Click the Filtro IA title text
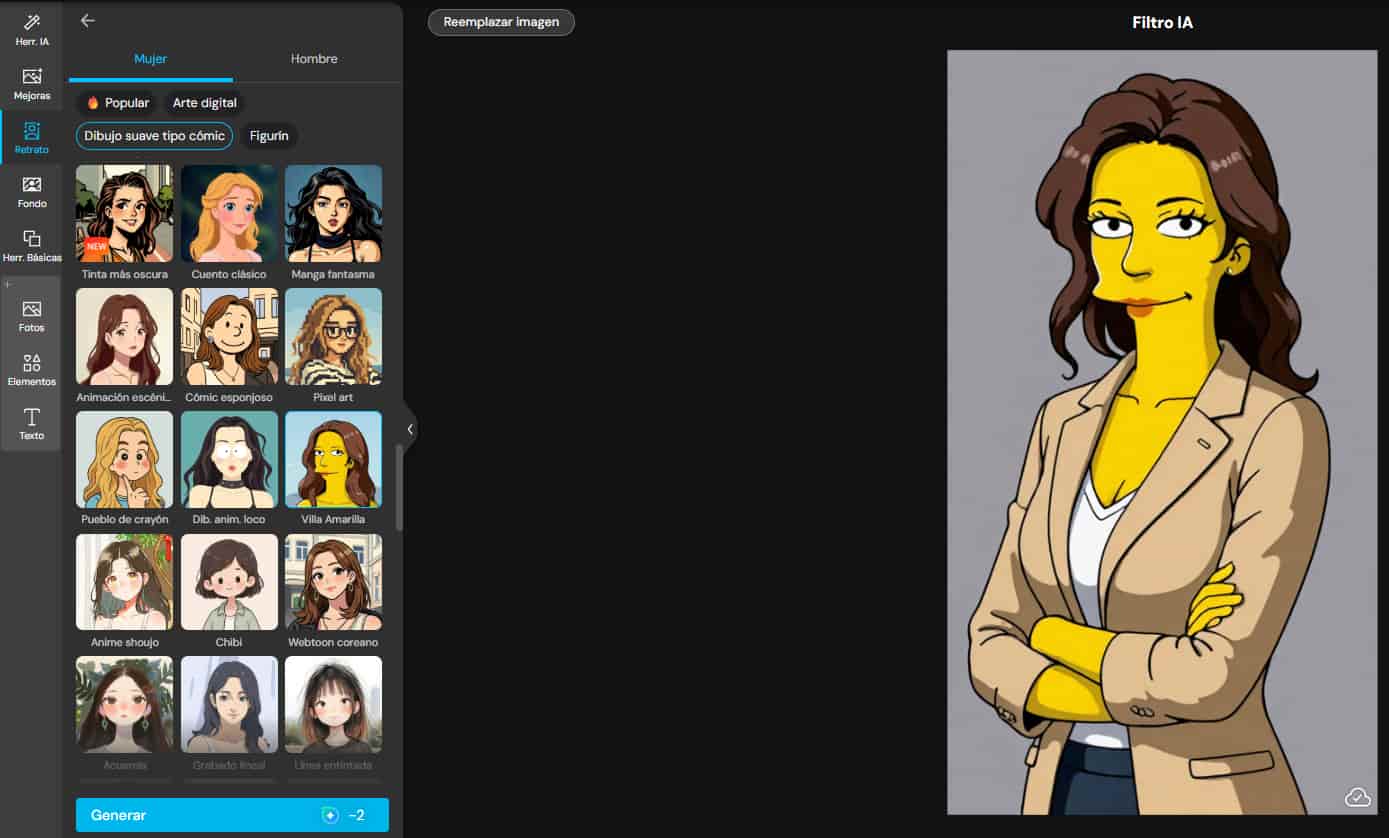The height and width of the screenshot is (838, 1389). (x=1162, y=22)
